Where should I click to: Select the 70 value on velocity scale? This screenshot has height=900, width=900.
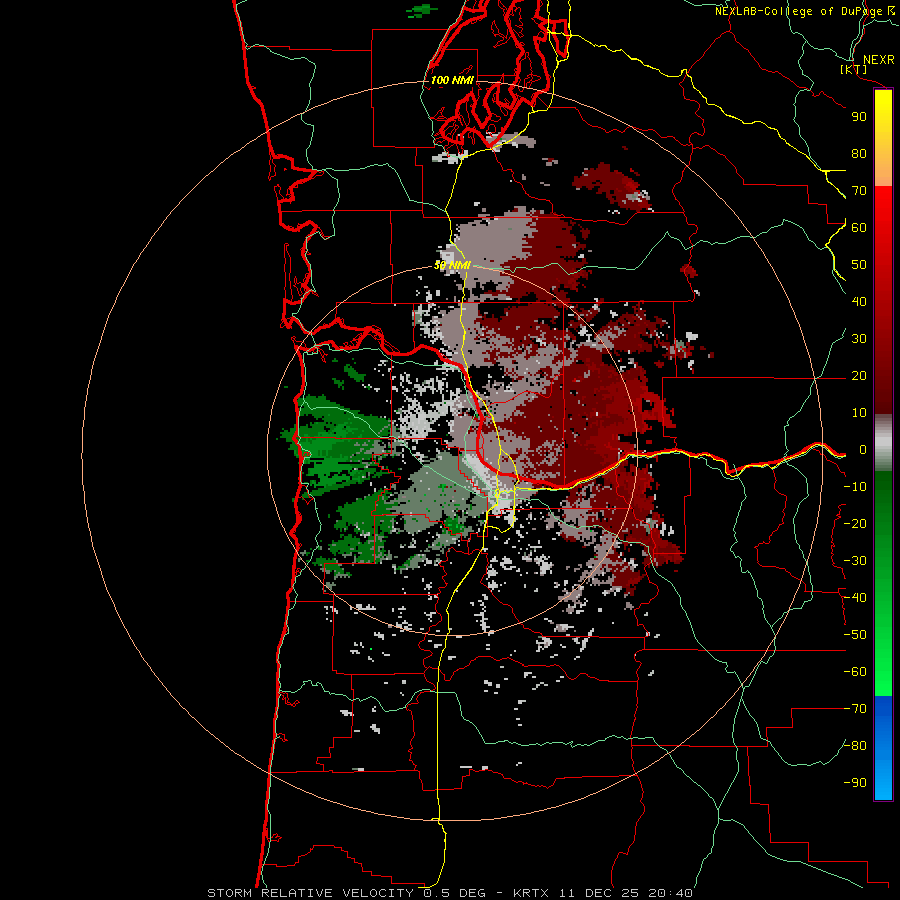[x=859, y=191]
